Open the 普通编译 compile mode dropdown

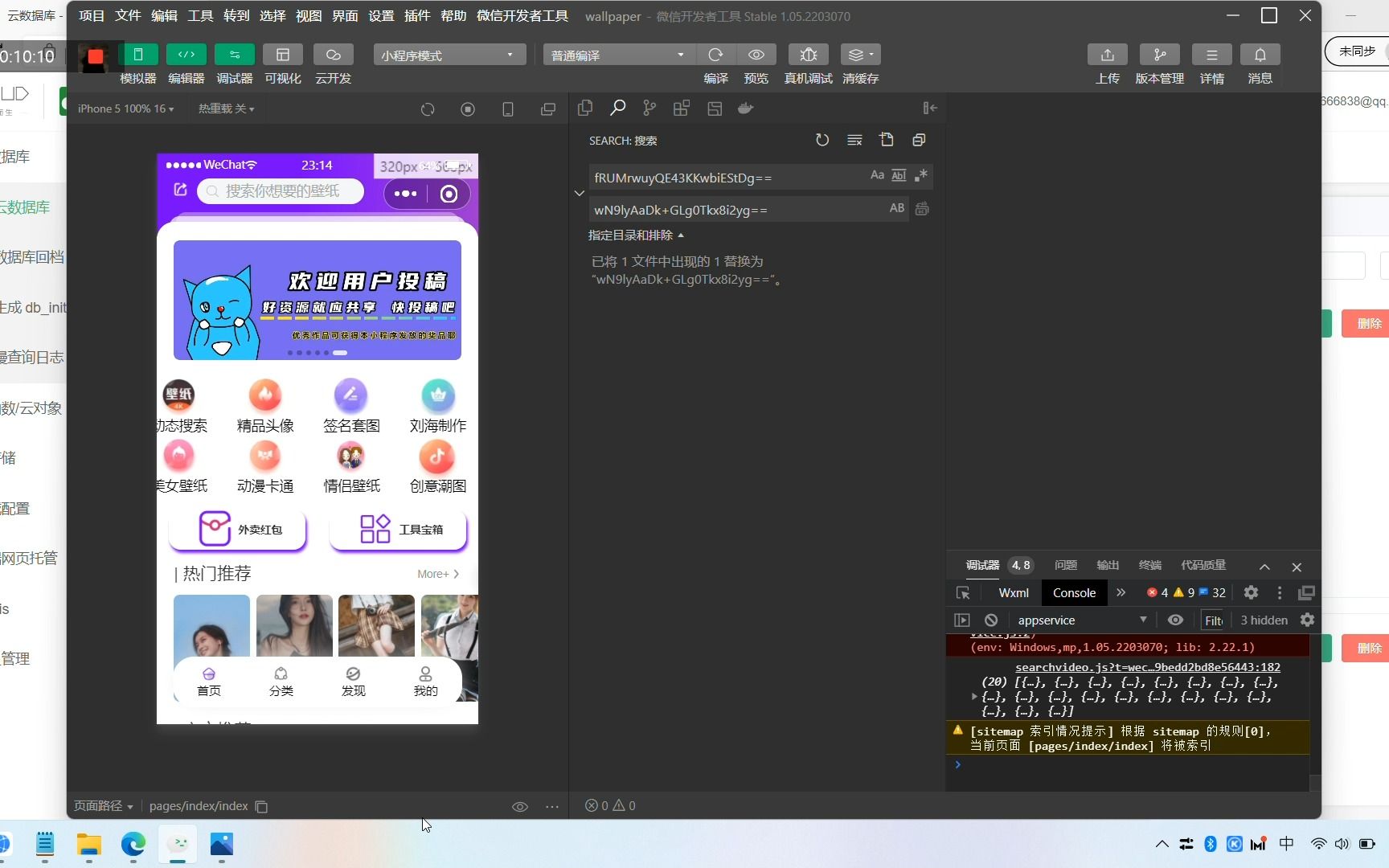point(618,55)
